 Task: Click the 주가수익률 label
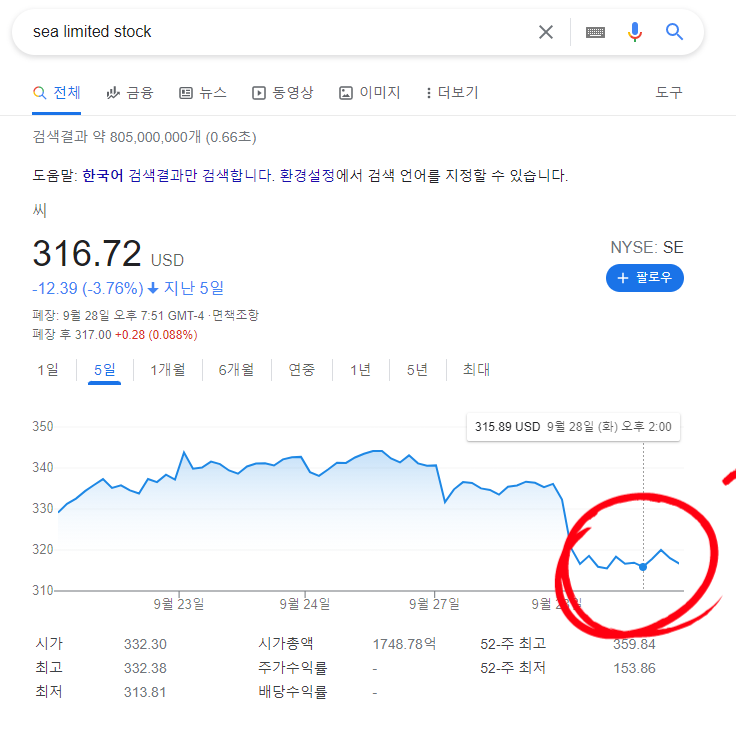tap(292, 668)
